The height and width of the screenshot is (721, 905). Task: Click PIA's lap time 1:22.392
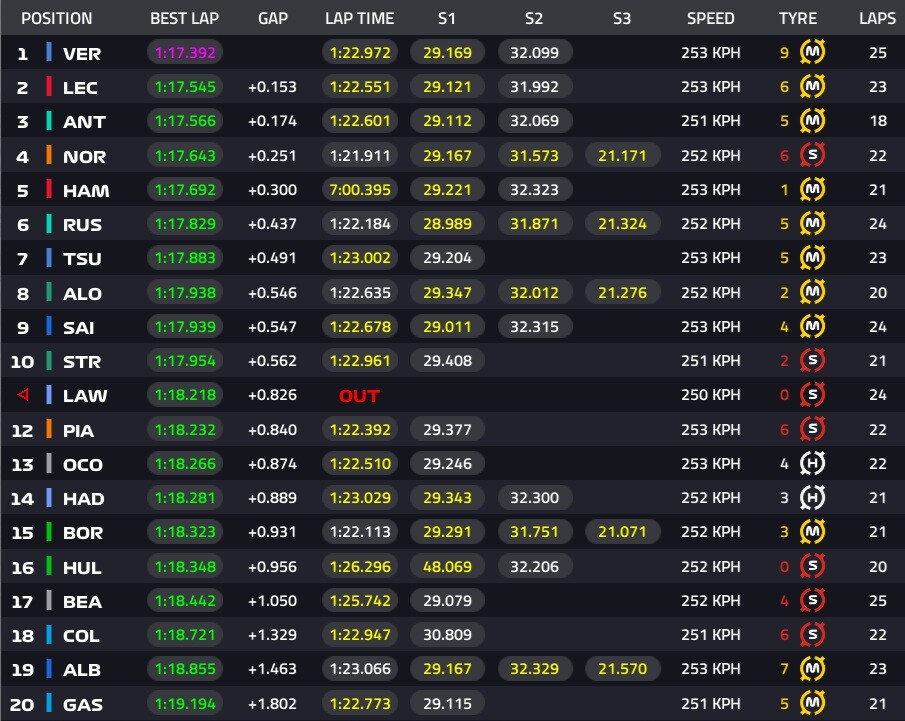click(x=360, y=429)
